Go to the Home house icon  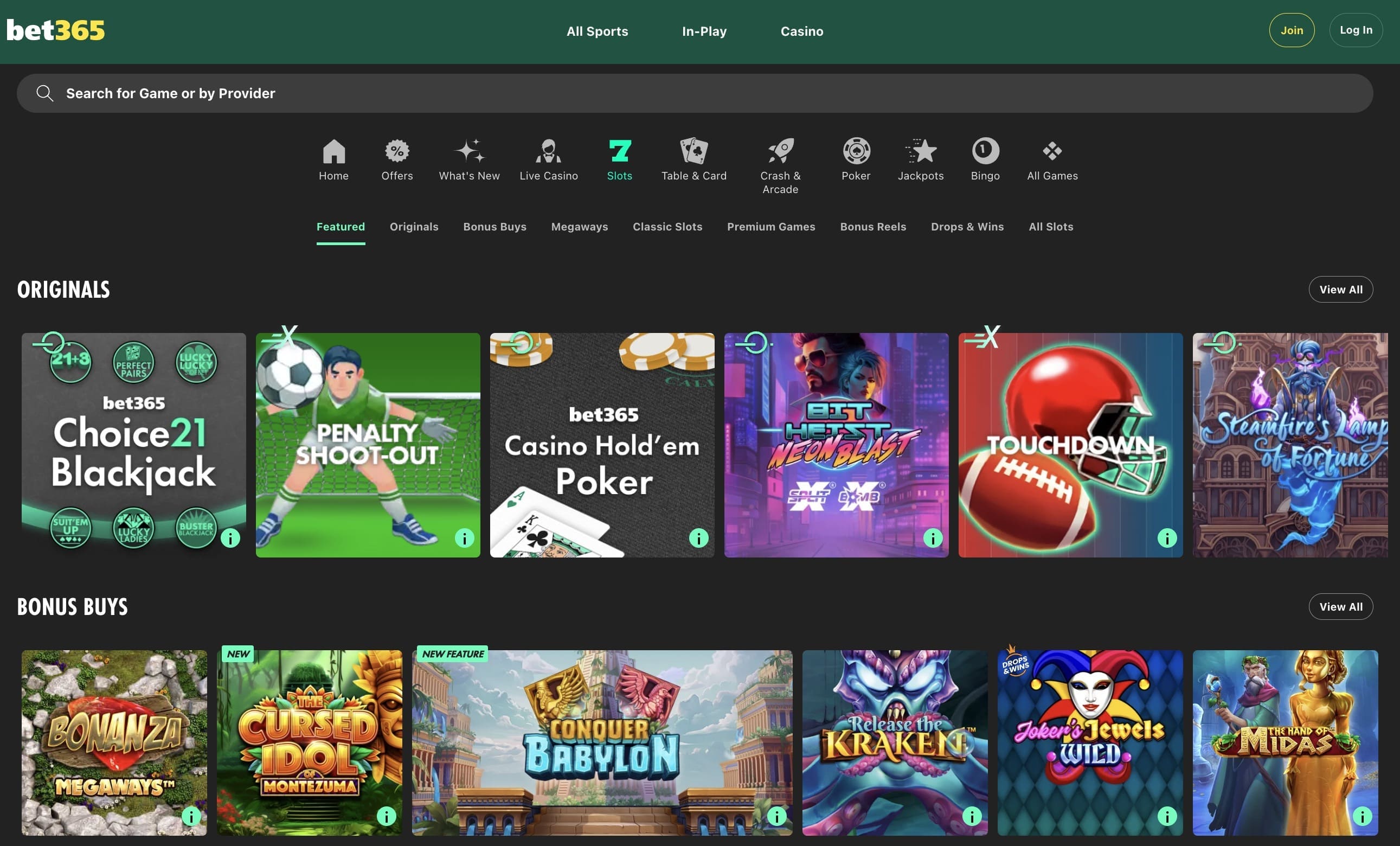point(333,151)
